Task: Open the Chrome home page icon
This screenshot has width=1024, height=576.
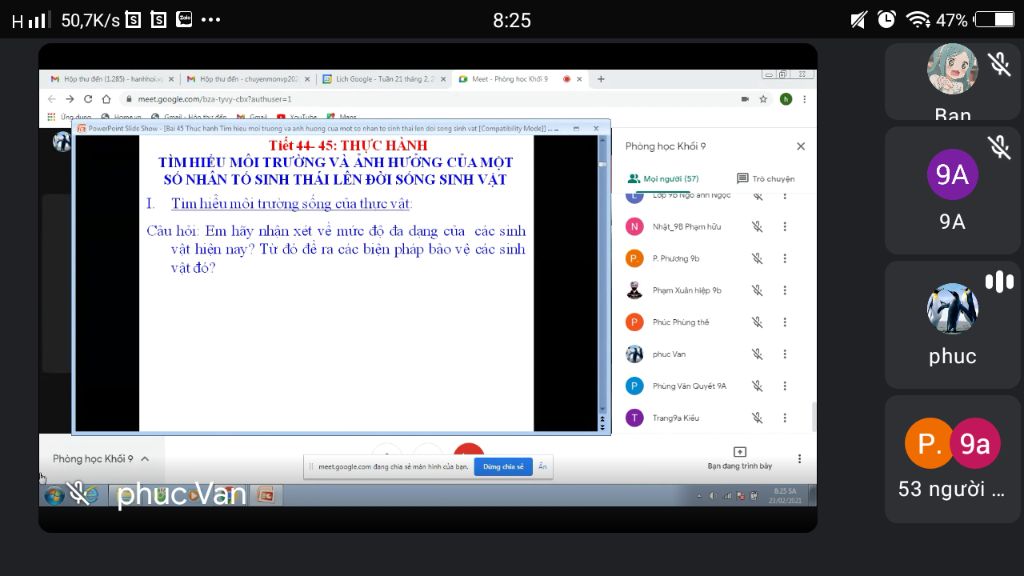Action: click(106, 99)
